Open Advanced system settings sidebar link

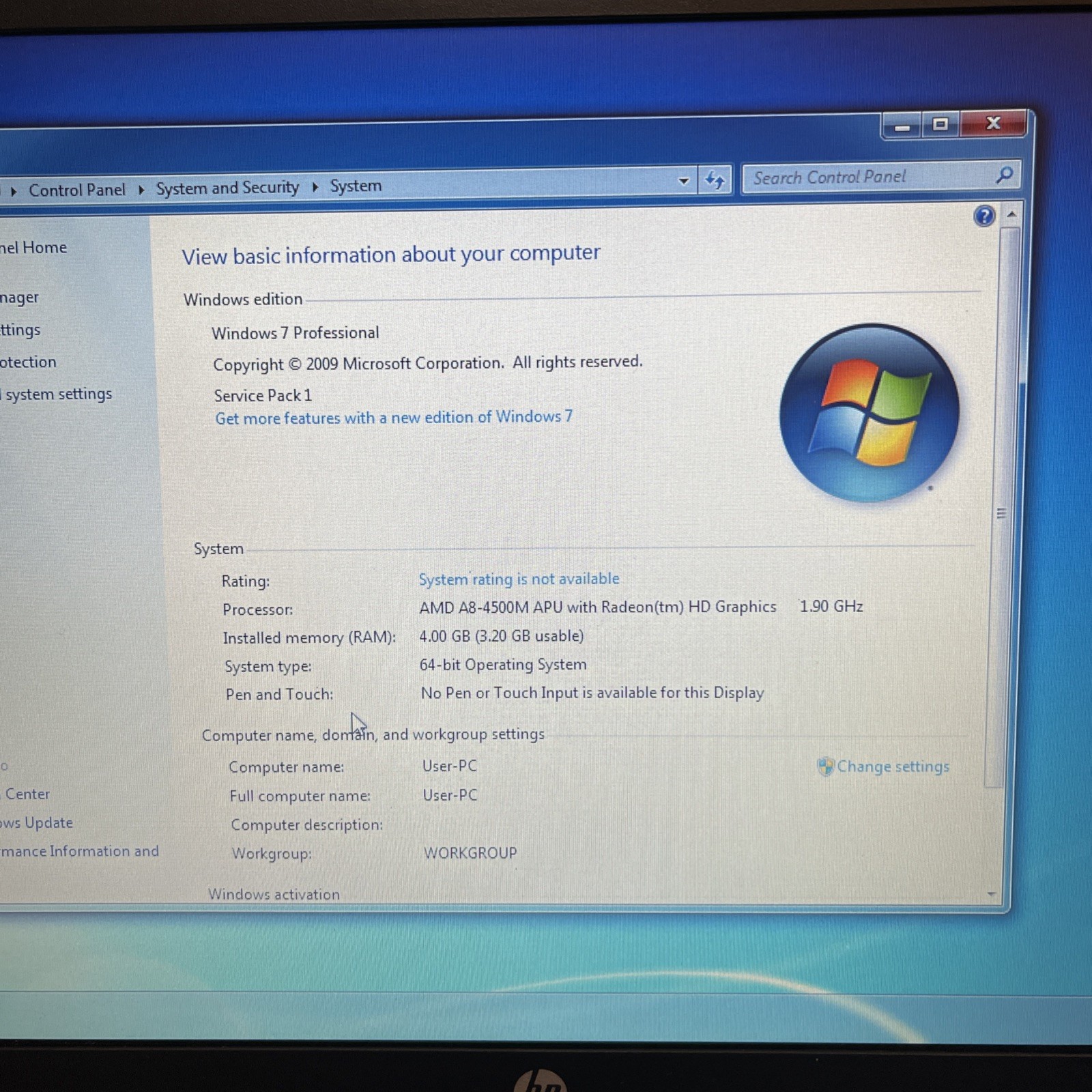point(56,394)
